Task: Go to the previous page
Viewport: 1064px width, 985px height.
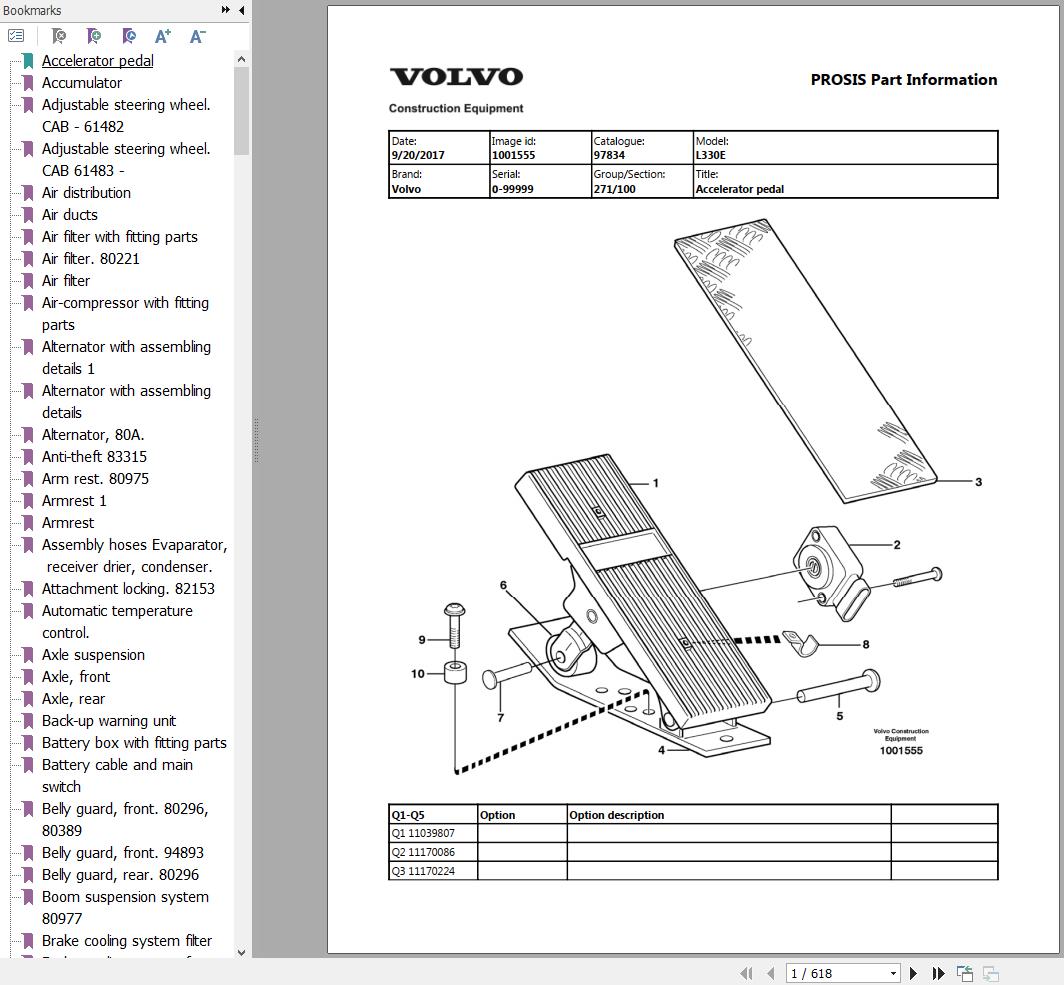Action: coord(770,973)
